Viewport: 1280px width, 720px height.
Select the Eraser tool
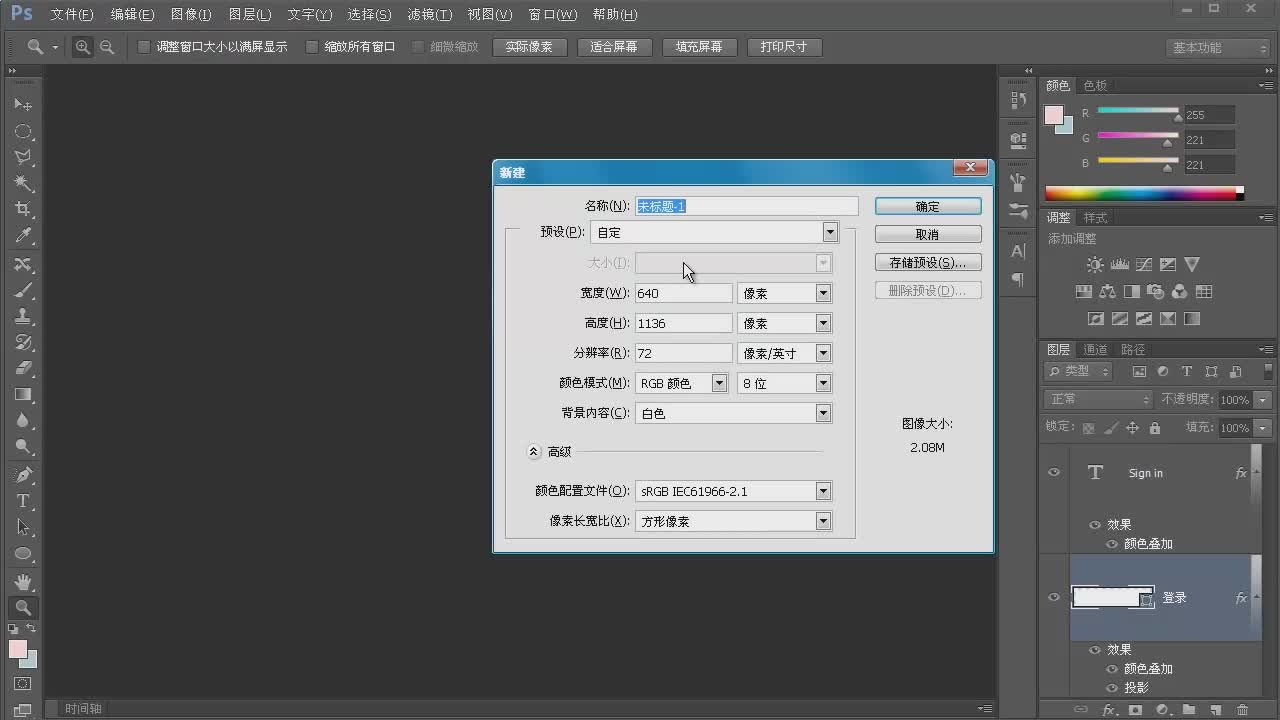point(23,368)
